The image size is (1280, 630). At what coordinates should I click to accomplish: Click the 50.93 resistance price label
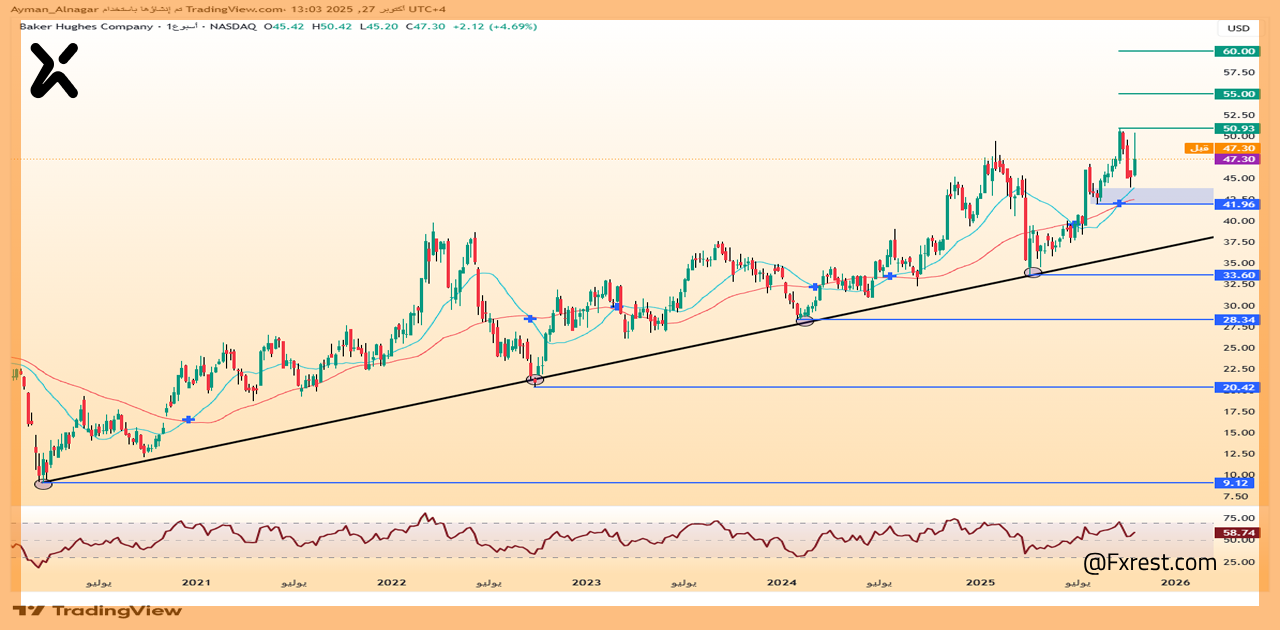tap(1238, 129)
